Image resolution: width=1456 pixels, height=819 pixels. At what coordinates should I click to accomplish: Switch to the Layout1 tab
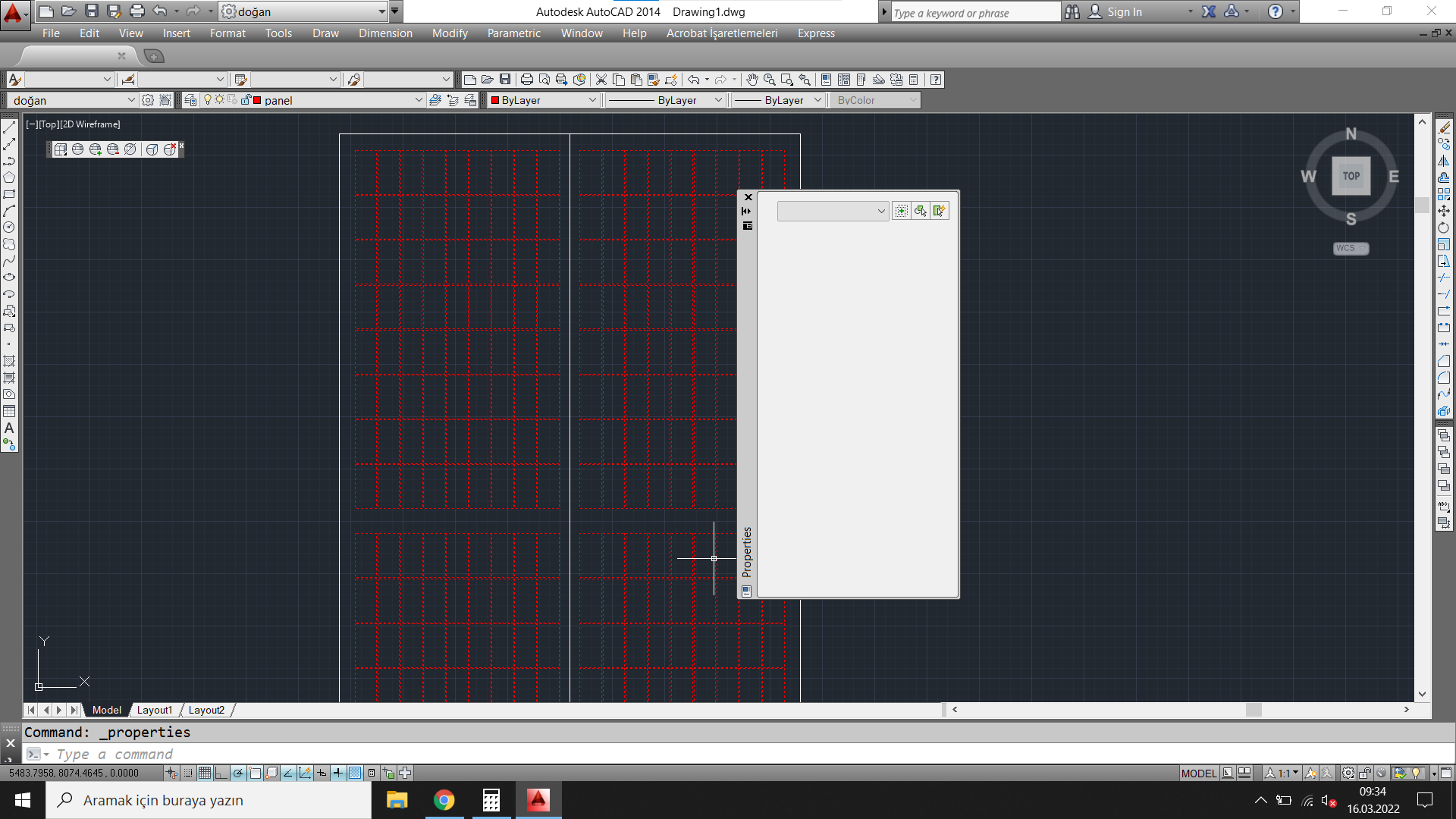pos(155,710)
